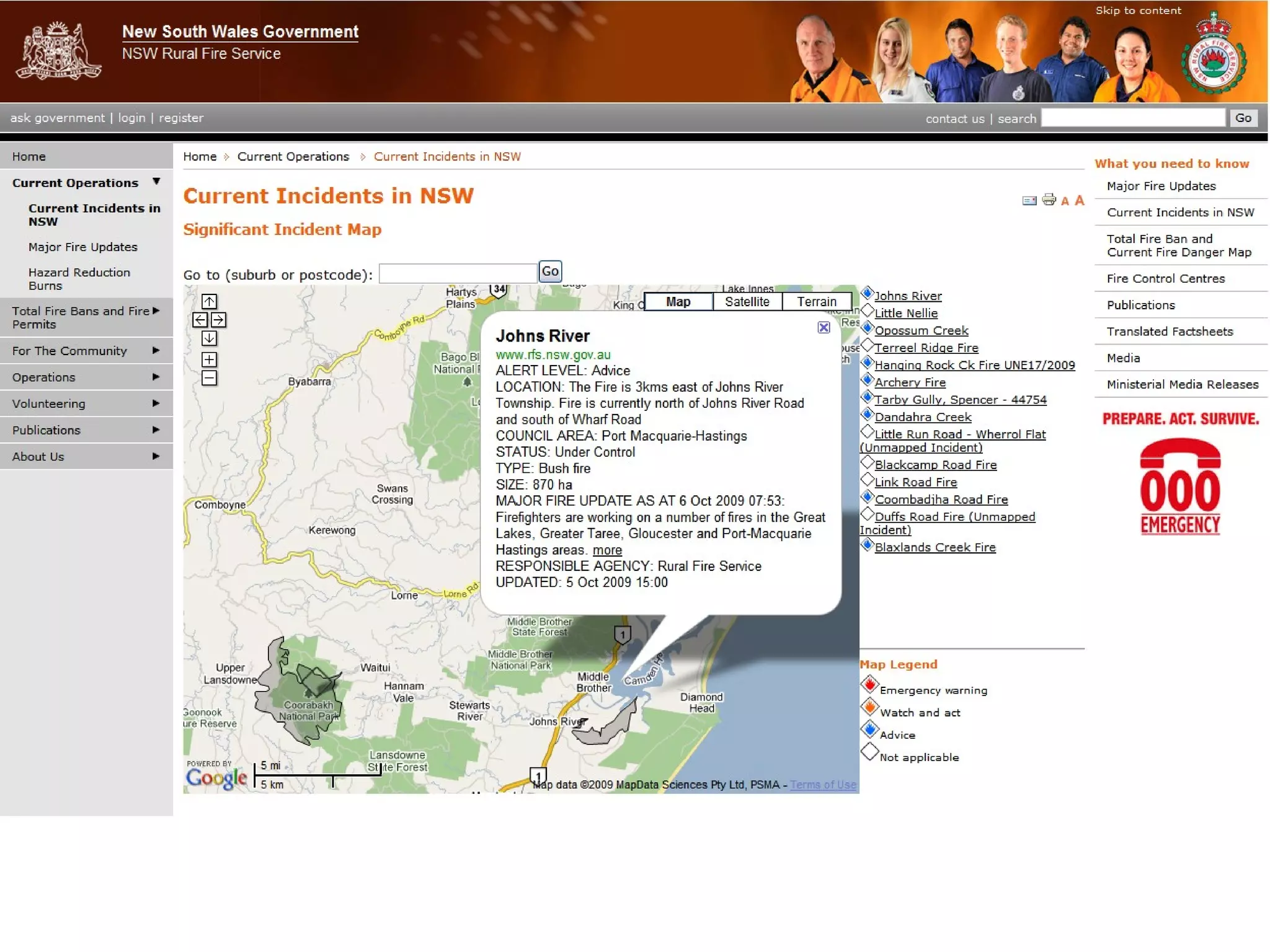Click the Little Nellie diamond marker icon

[x=868, y=311]
